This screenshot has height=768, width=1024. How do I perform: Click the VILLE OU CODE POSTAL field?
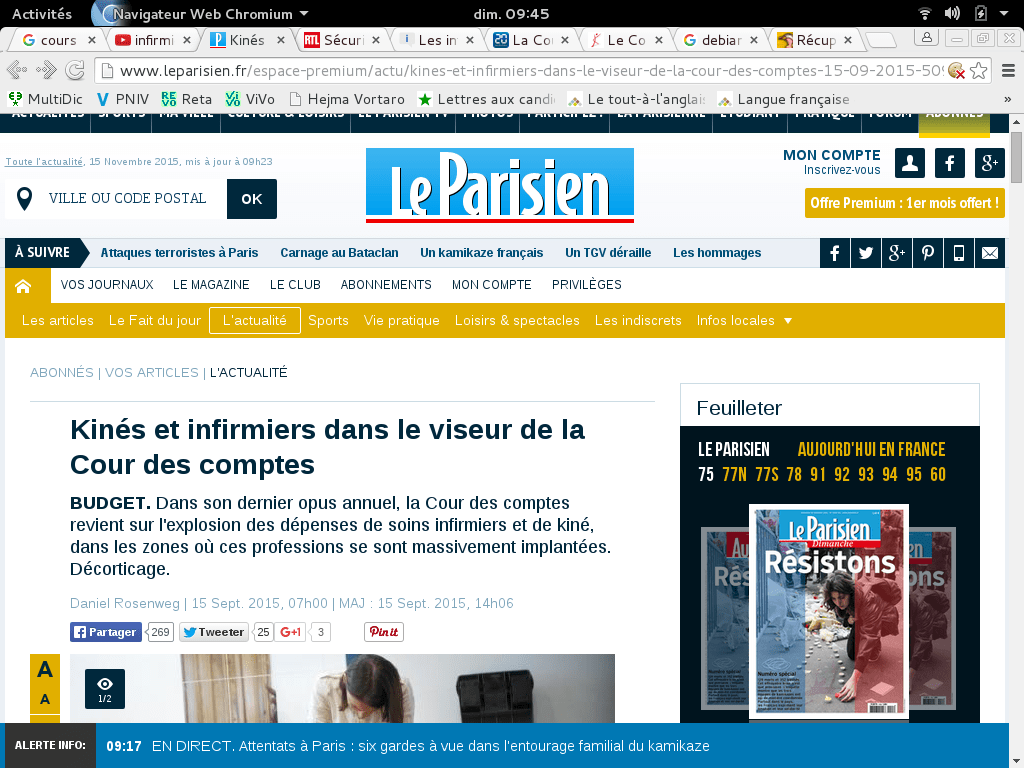pyautogui.click(x=127, y=199)
